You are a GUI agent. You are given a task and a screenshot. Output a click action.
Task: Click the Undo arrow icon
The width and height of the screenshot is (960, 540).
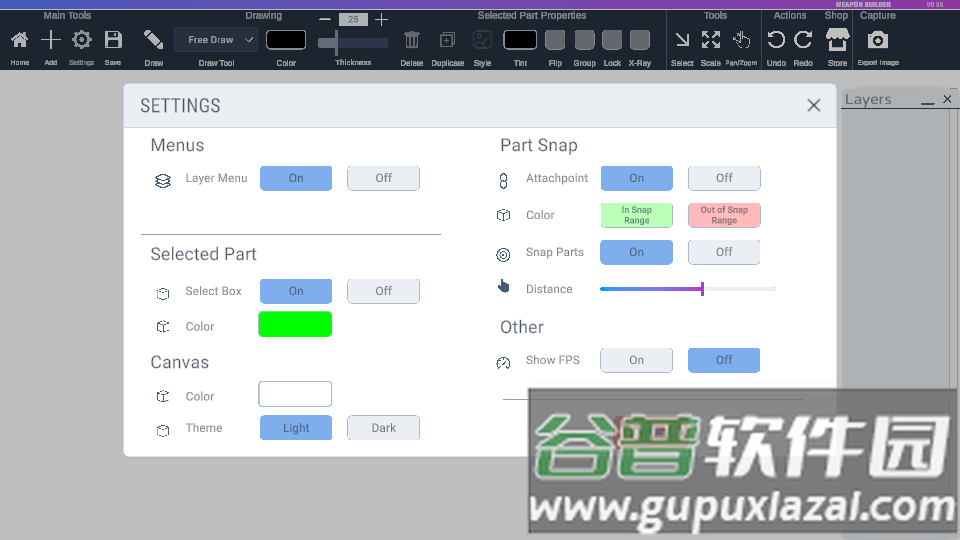tap(776, 40)
